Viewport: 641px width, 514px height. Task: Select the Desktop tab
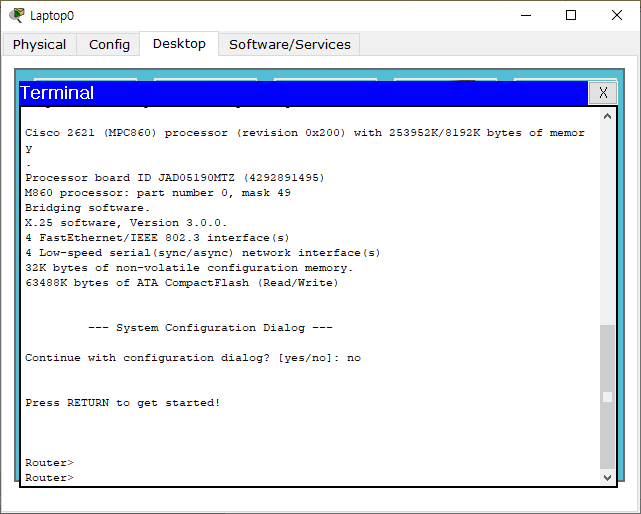tap(179, 43)
